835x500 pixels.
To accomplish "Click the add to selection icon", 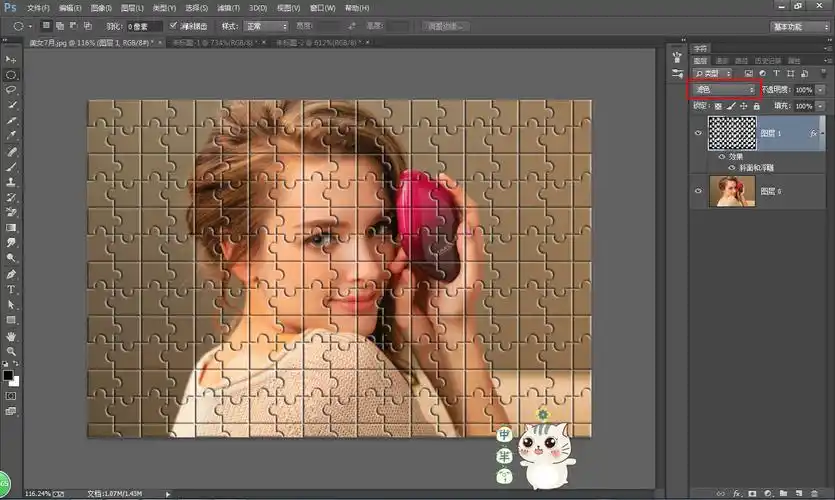I will click(x=60, y=26).
